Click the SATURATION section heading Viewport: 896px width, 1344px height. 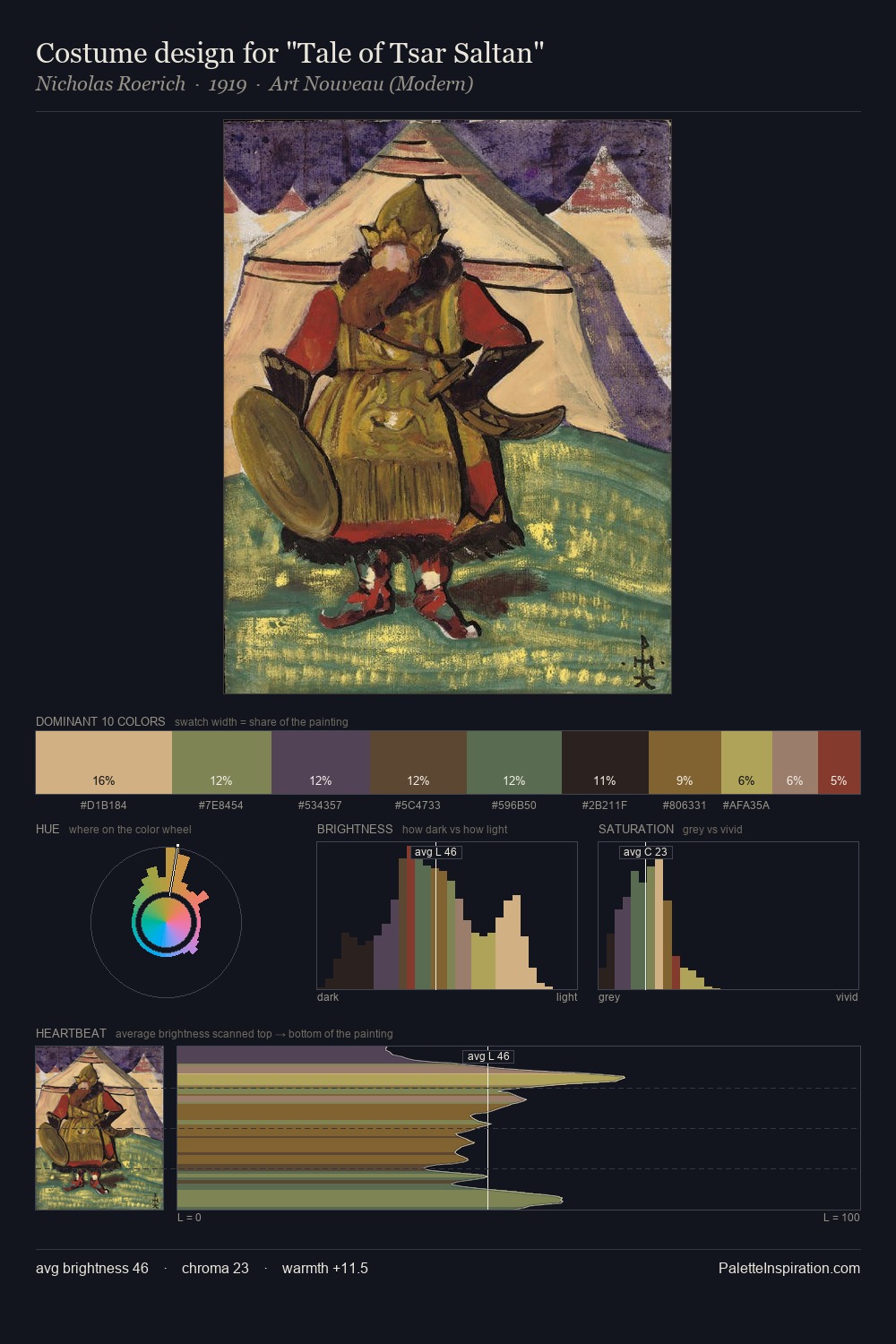636,829
